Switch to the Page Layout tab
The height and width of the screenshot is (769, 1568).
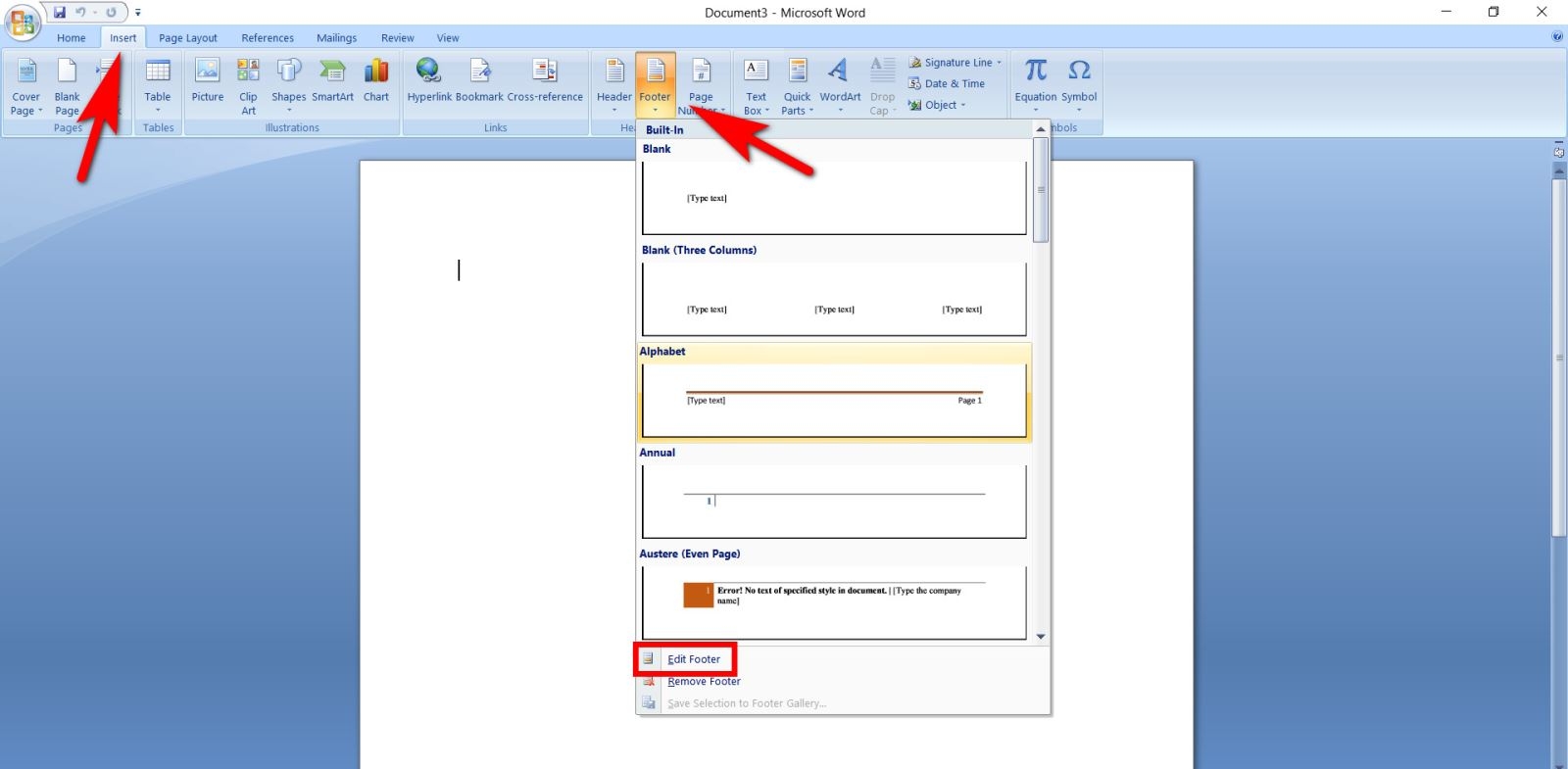188,38
